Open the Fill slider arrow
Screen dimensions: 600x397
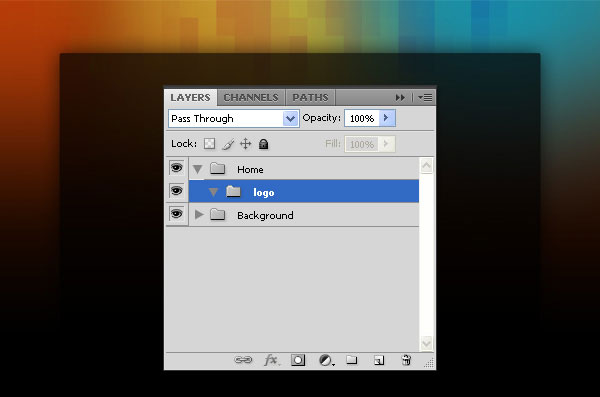coord(386,144)
